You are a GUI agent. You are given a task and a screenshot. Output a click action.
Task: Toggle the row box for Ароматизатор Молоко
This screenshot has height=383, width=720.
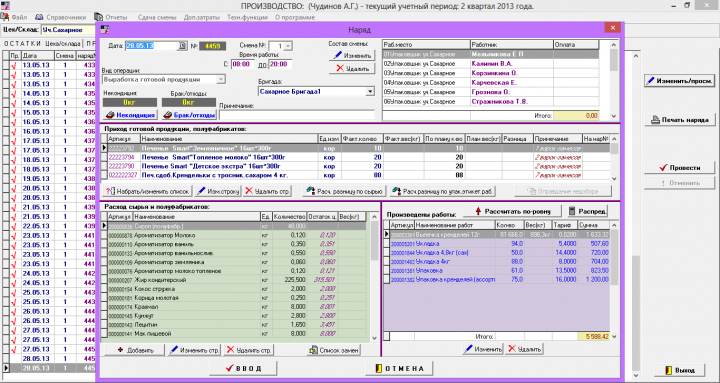(104, 235)
